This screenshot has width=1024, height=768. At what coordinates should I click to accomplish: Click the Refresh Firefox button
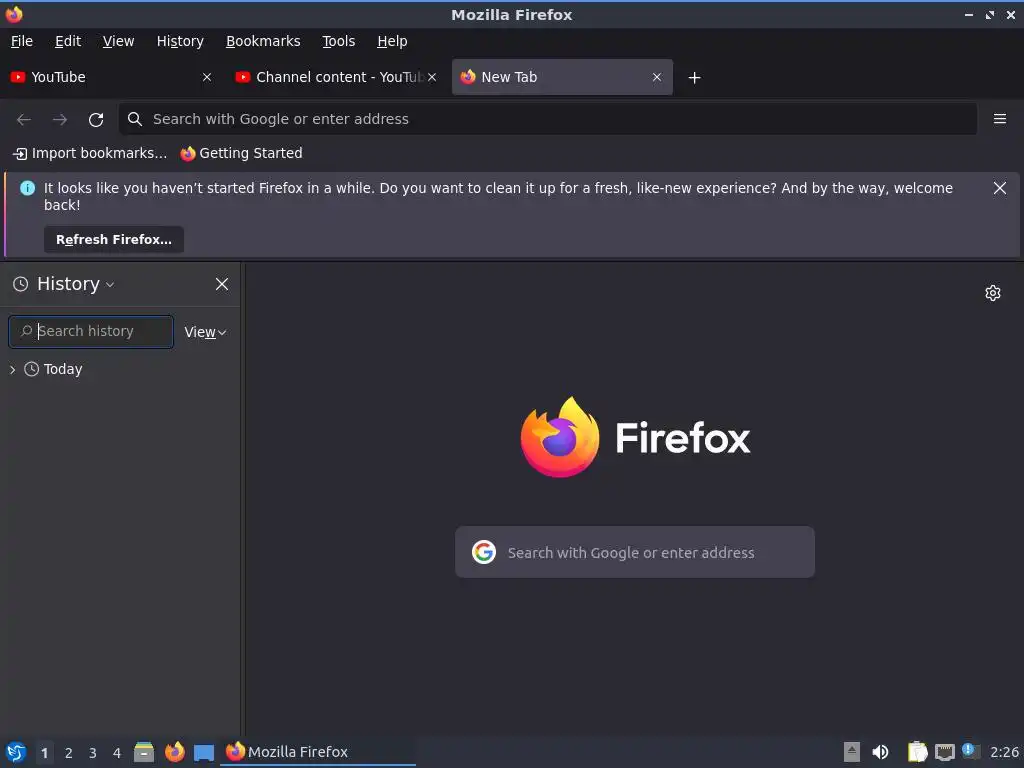pos(114,240)
